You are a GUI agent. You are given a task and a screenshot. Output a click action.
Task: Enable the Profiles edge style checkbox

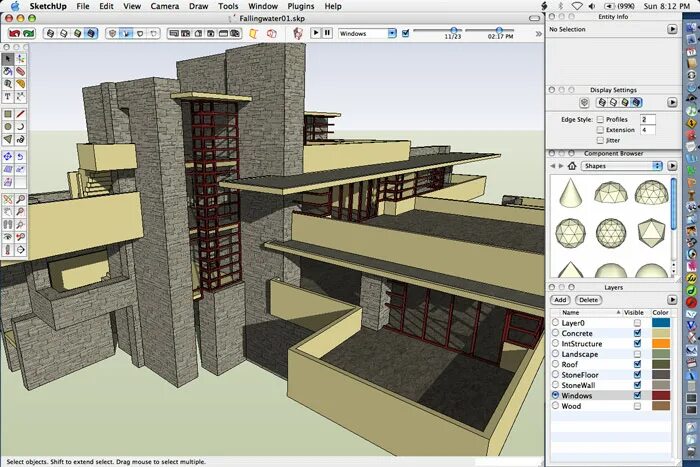[600, 120]
